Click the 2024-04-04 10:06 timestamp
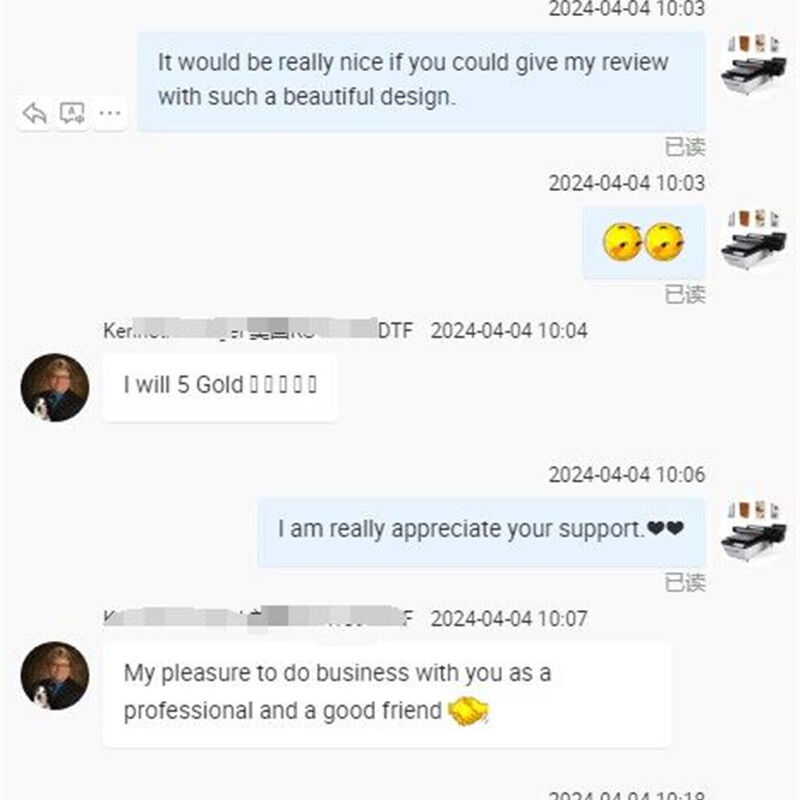The width and height of the screenshot is (800, 800). coord(627,474)
